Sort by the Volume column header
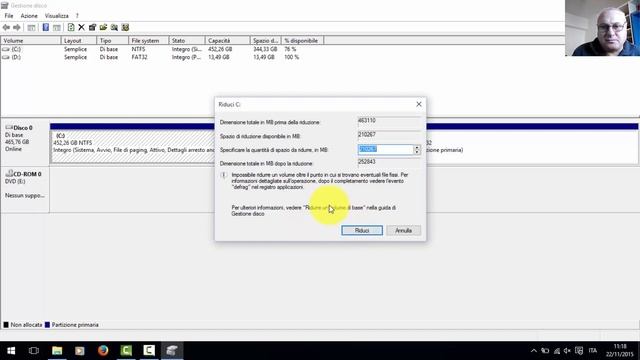The width and height of the screenshot is (640, 360). pyautogui.click(x=31, y=41)
